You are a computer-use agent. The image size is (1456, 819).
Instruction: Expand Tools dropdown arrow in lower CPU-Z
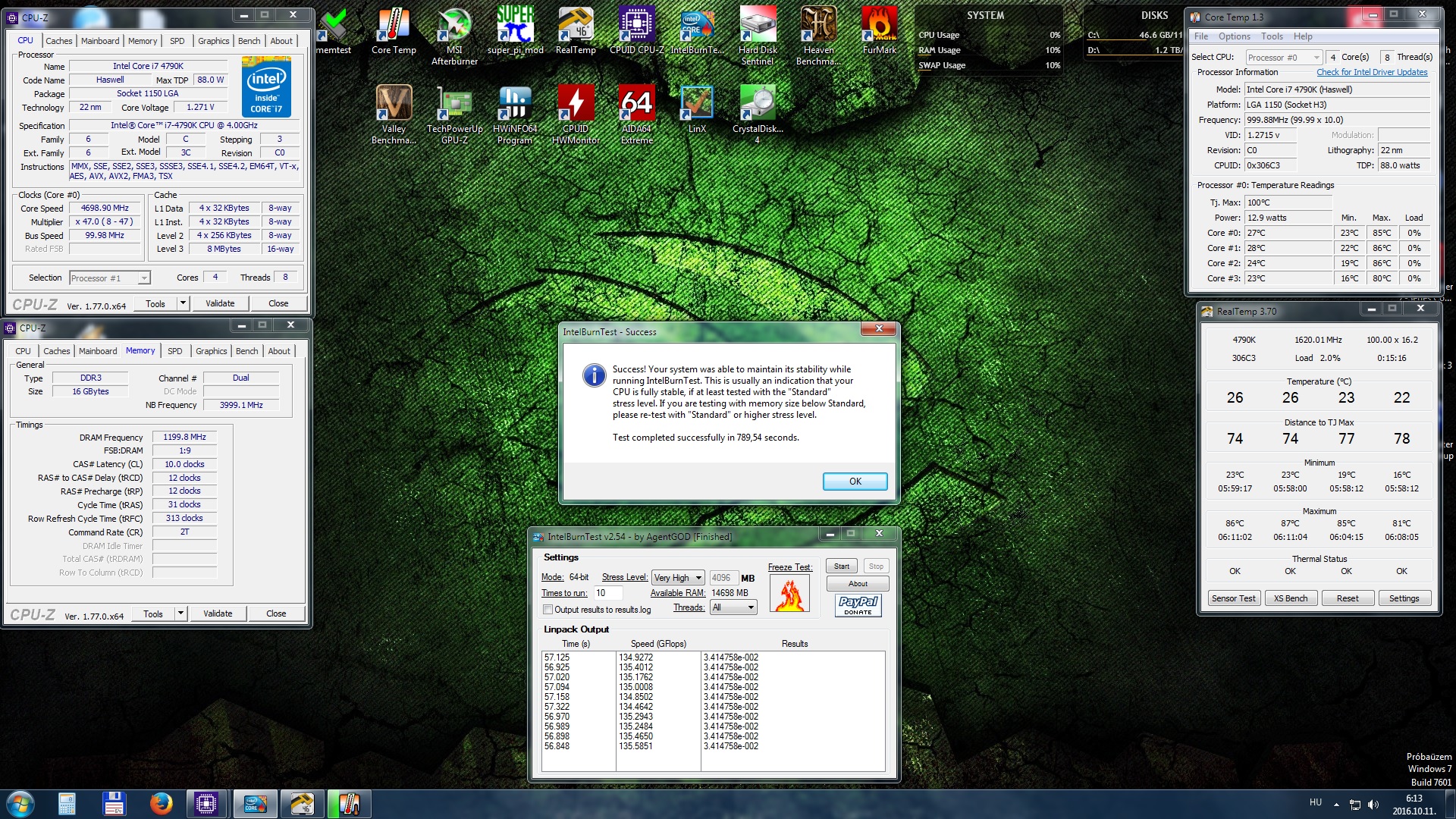(x=180, y=613)
